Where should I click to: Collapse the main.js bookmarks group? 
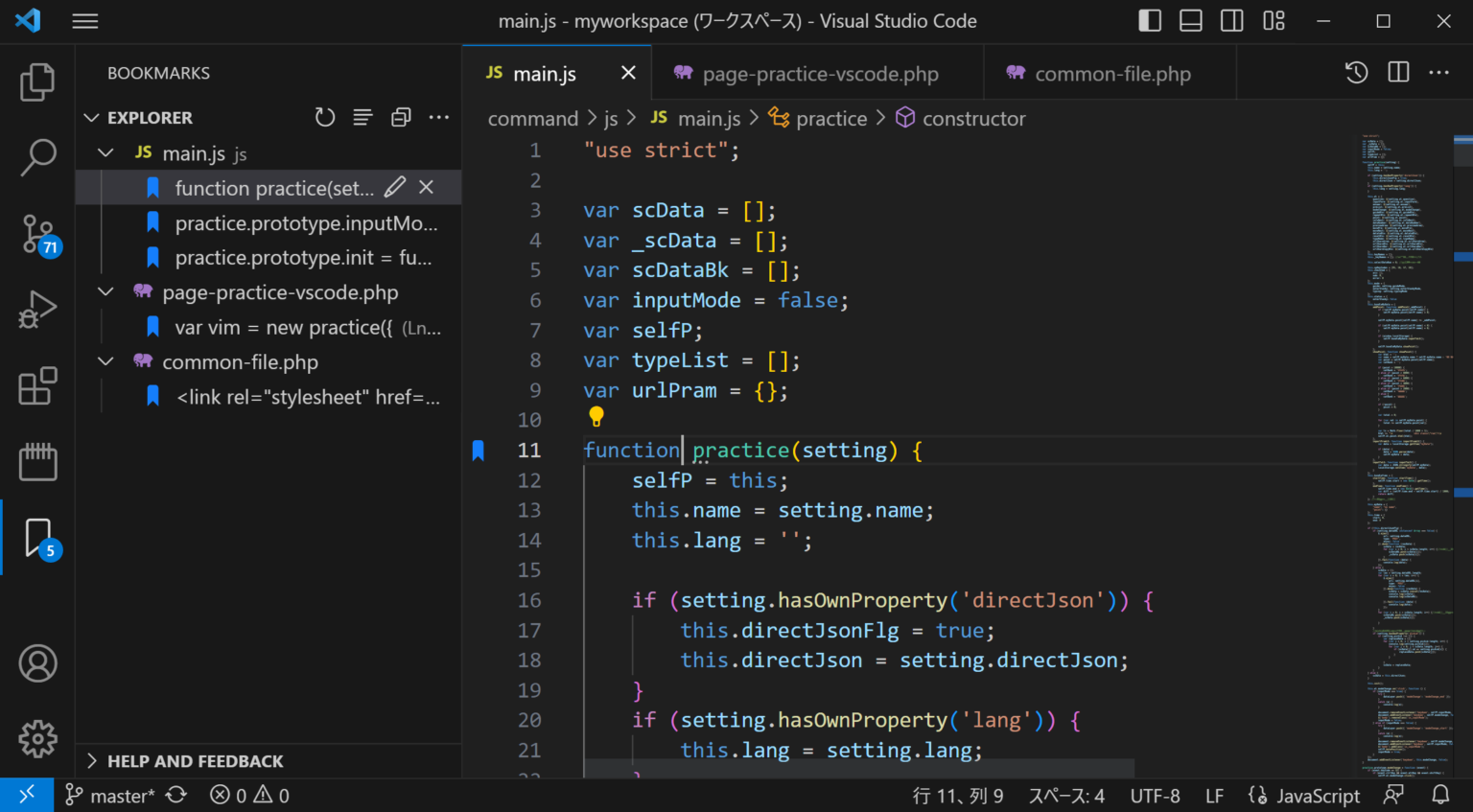105,151
